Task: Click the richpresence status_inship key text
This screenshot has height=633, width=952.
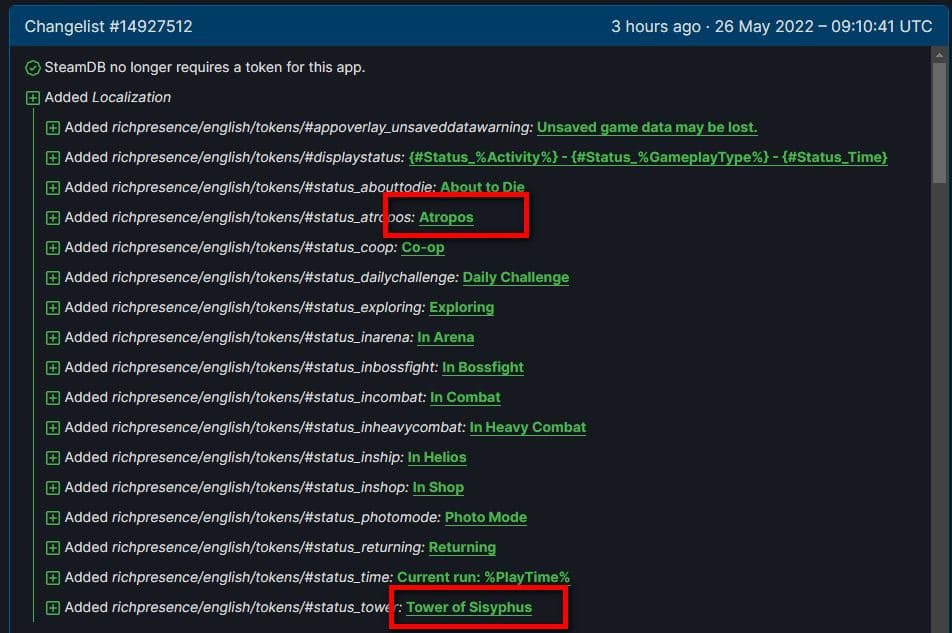Action: [257, 458]
